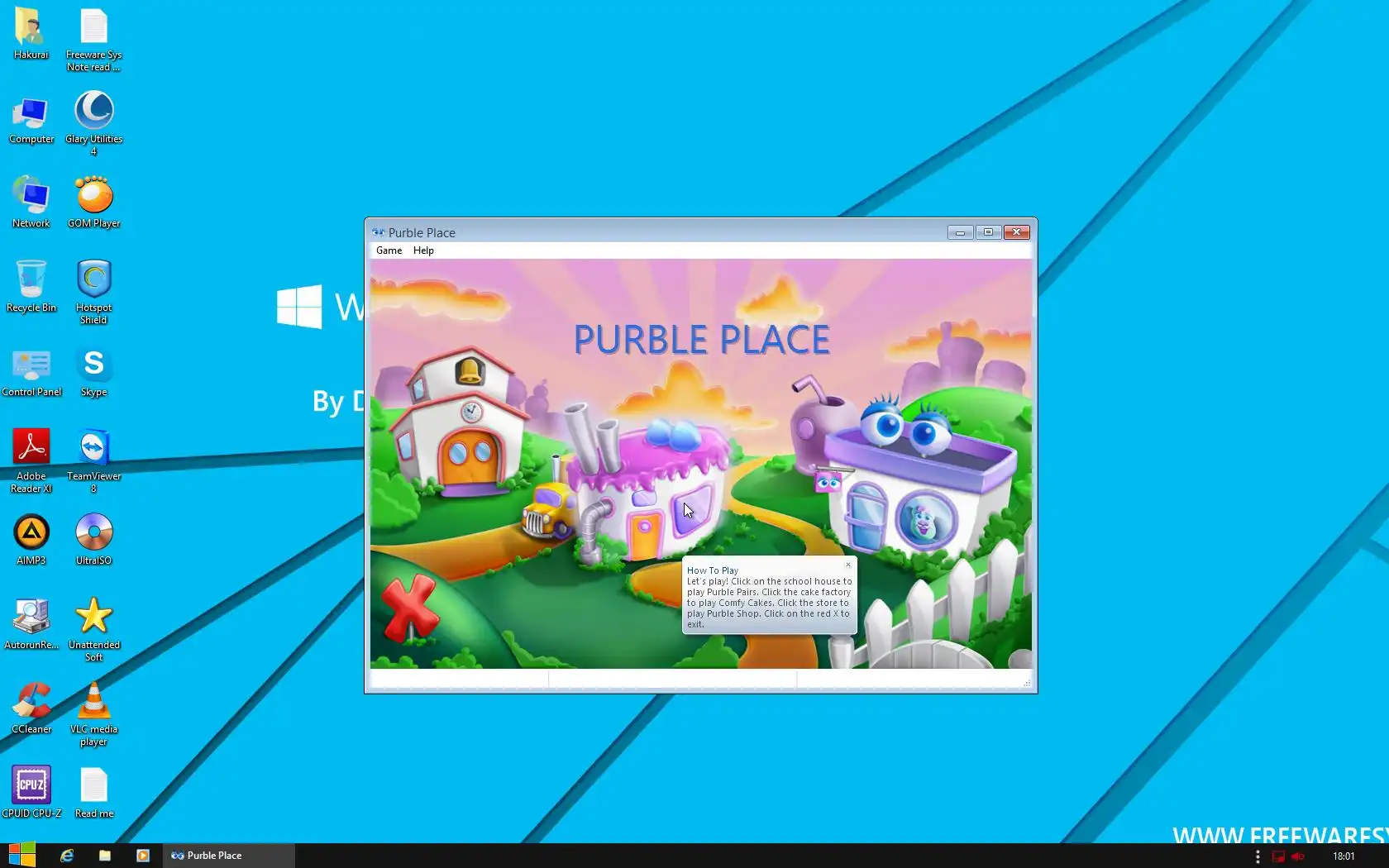
Task: Select the CCleaner desktop icon
Action: point(31,708)
